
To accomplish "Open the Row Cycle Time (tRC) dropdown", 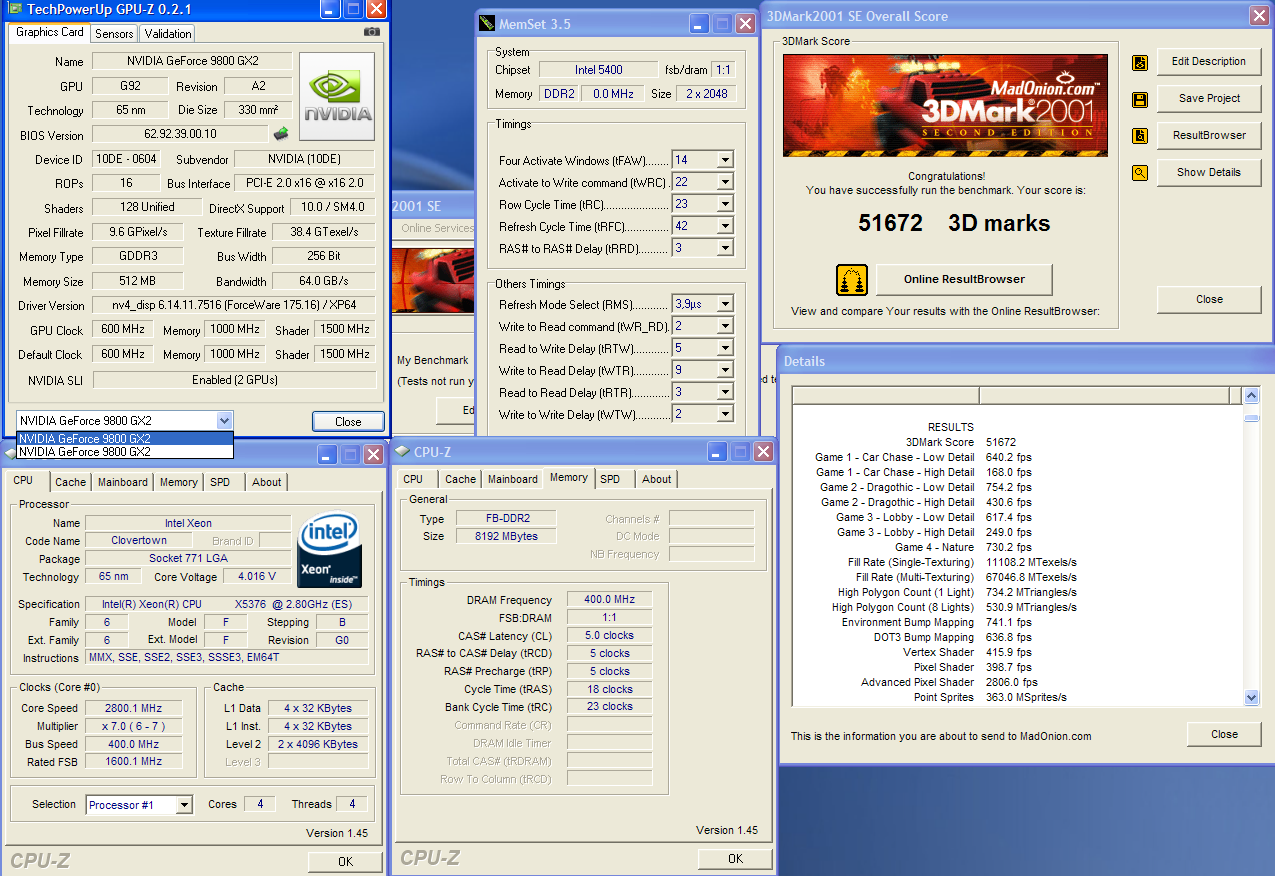I will pyautogui.click(x=725, y=204).
